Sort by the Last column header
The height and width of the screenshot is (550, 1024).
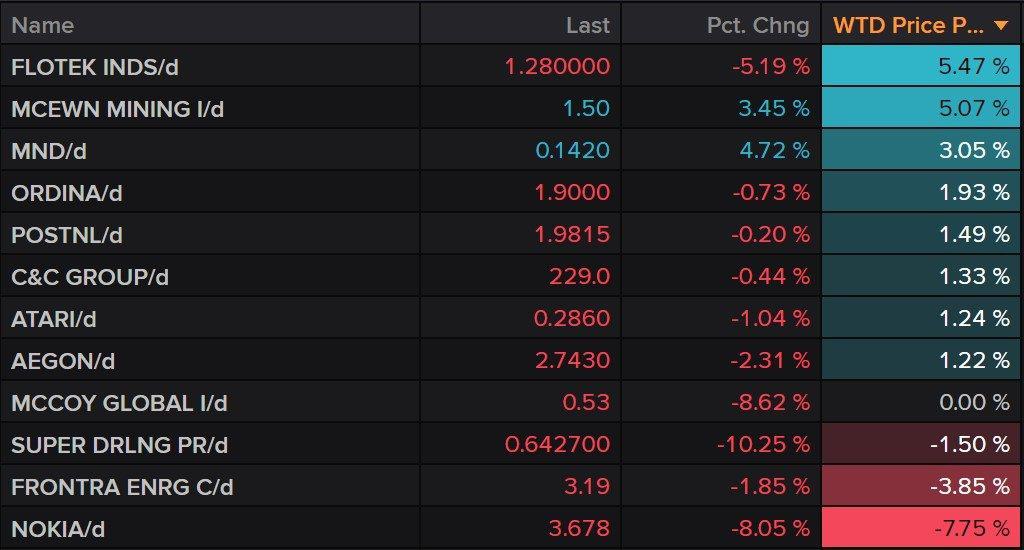click(x=587, y=26)
